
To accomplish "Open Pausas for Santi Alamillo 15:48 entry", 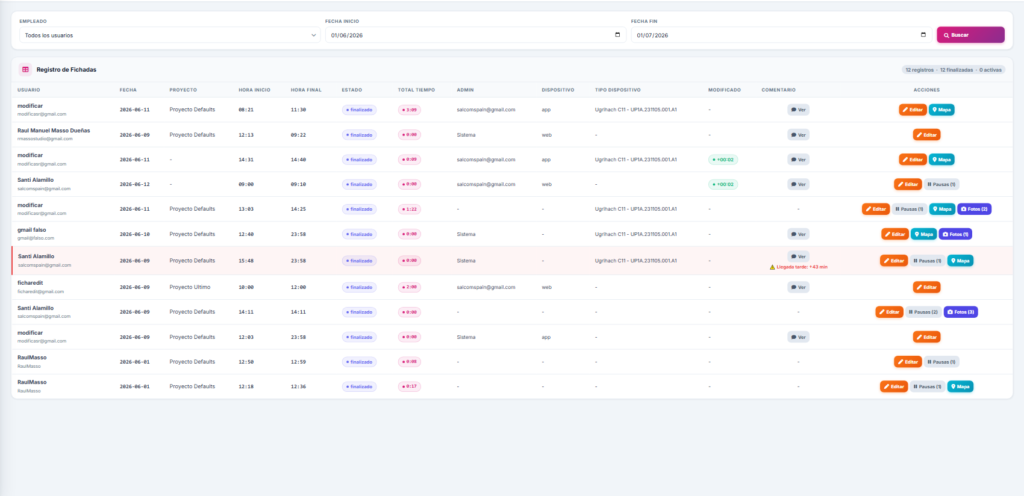I will click(x=928, y=260).
